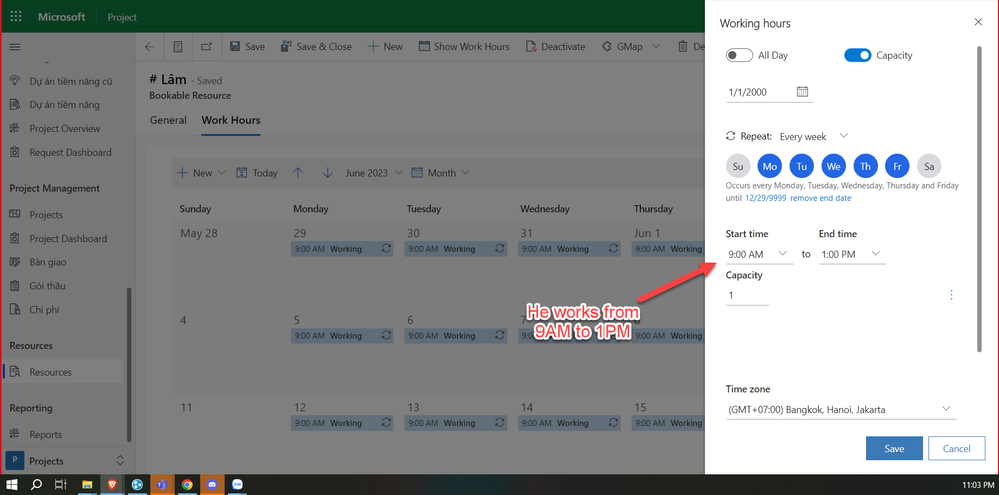Open record in new window icon

tap(206, 47)
